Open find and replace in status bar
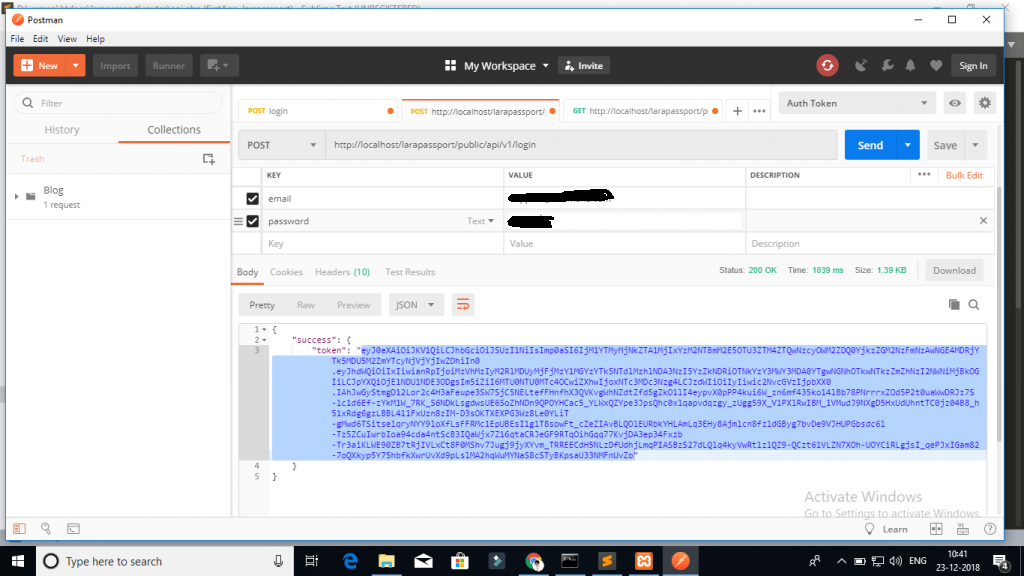 [x=46, y=528]
